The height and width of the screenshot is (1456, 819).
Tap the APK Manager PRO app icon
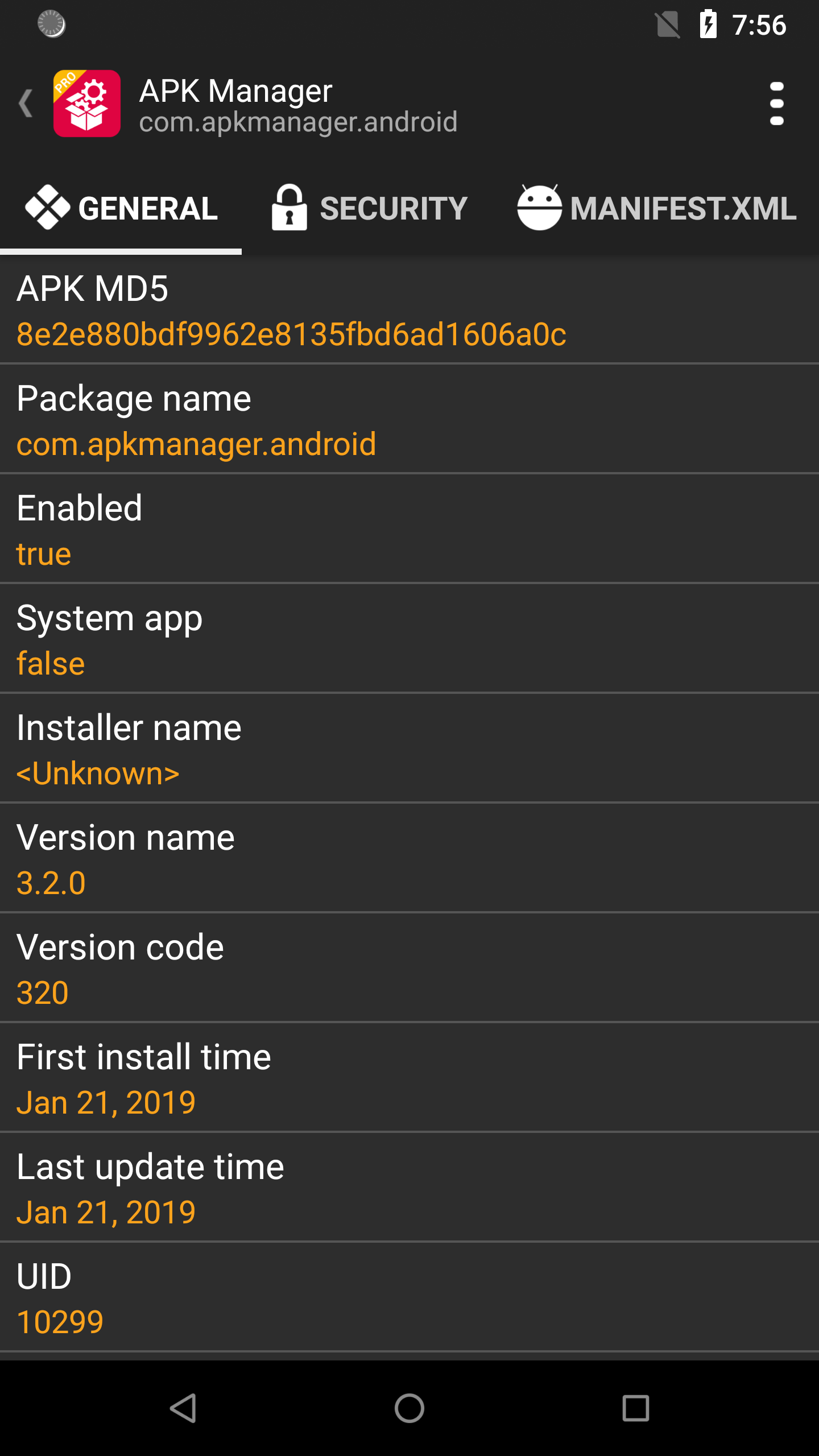tap(86, 104)
